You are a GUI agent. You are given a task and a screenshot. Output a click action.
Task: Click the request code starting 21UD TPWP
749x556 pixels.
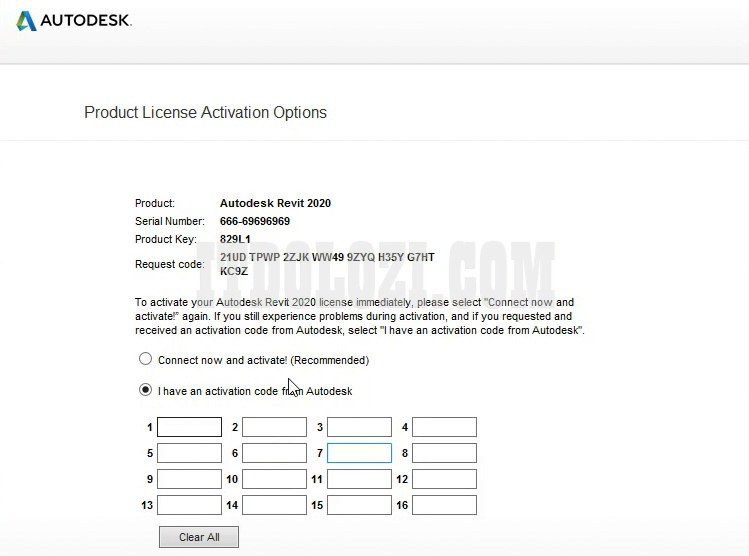point(327,257)
